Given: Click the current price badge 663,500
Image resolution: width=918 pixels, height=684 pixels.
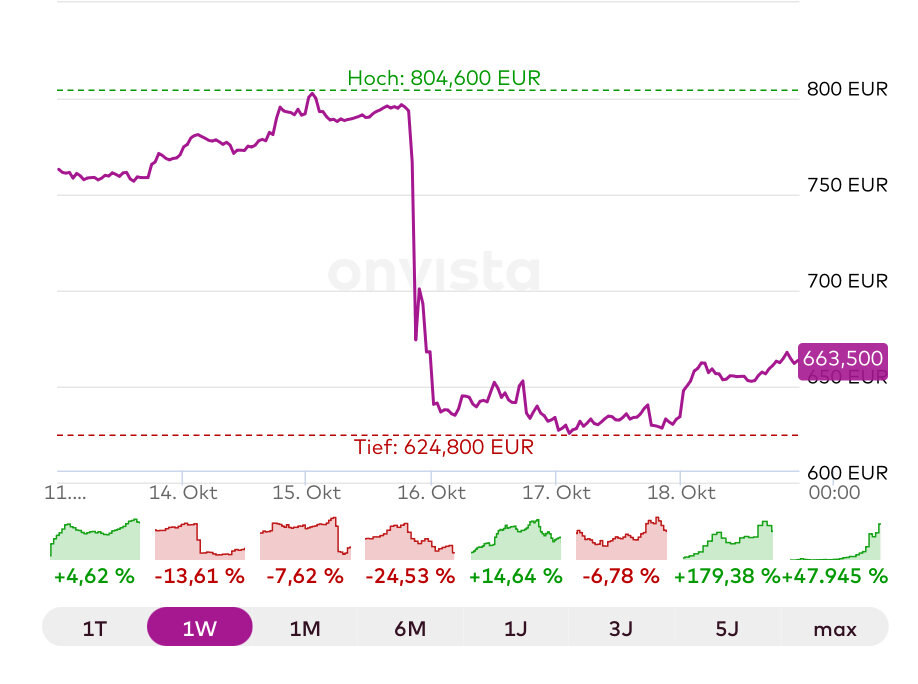Looking at the screenshot, I should [x=843, y=358].
